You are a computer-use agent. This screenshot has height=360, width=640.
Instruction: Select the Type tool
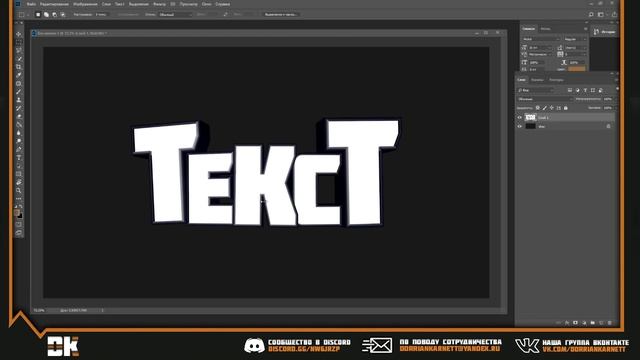tap(19, 158)
